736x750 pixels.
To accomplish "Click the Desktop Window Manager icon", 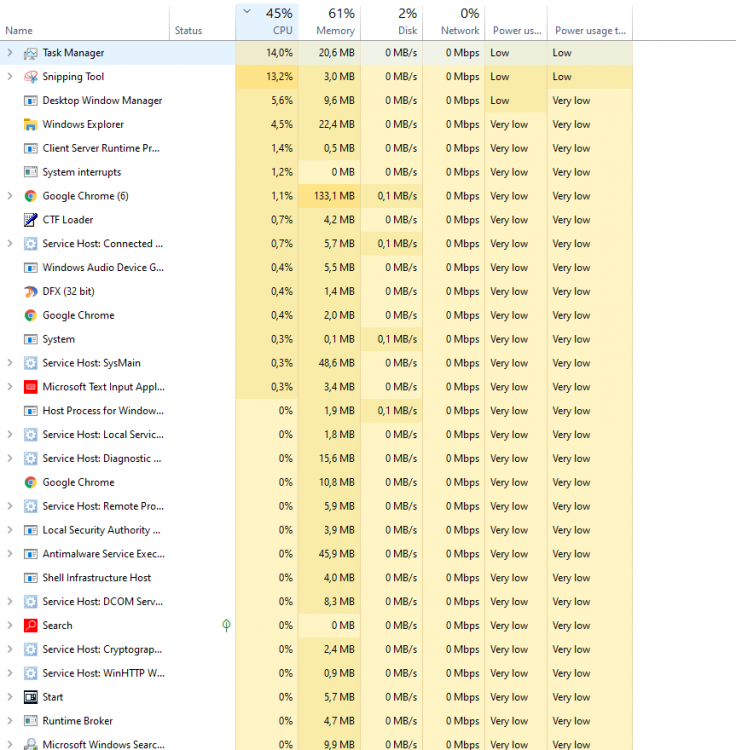I will click(31, 101).
